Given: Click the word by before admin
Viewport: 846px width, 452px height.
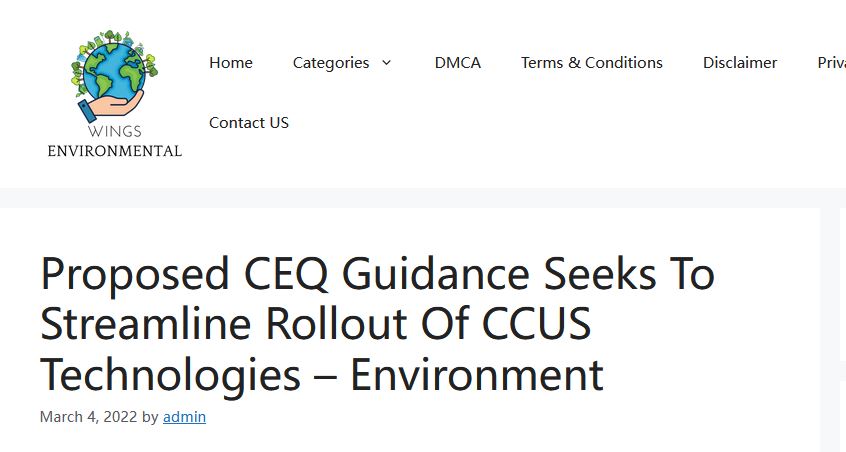Looking at the screenshot, I should (150, 417).
